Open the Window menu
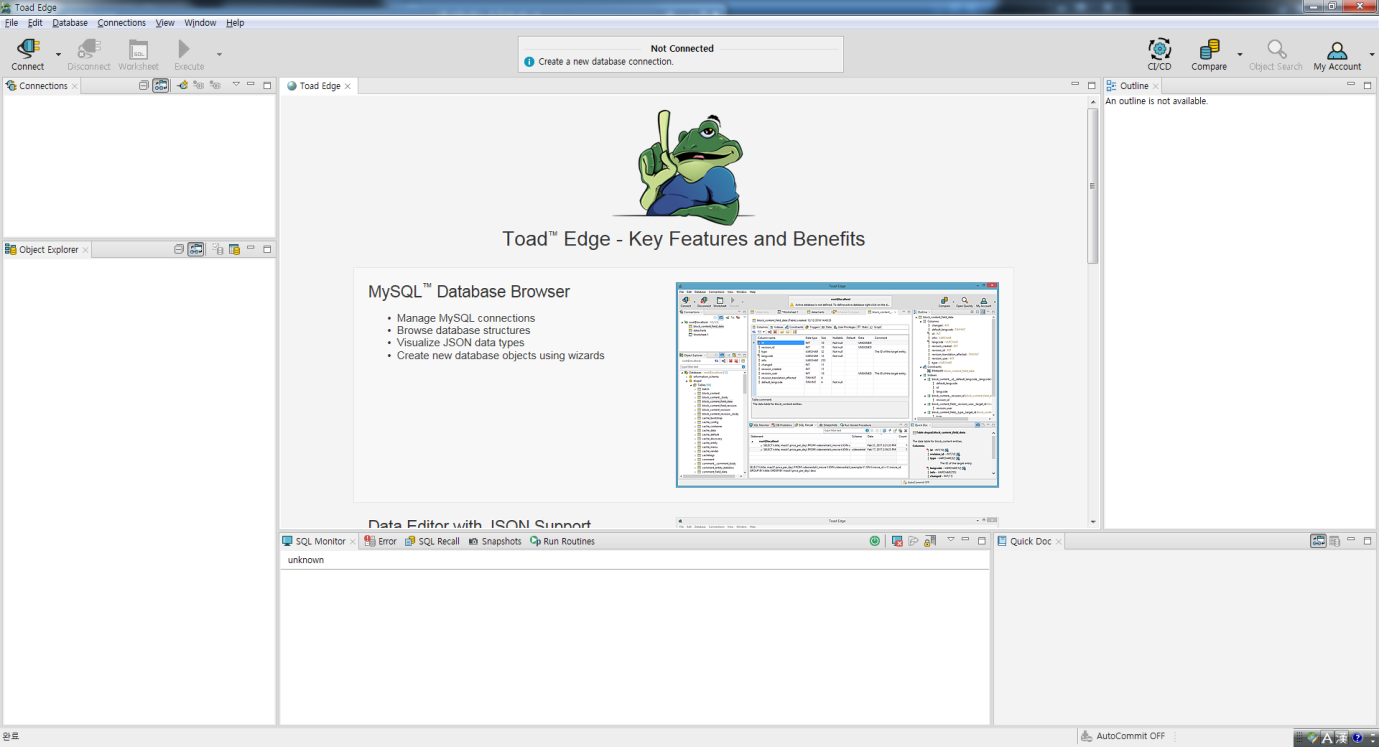This screenshot has width=1379, height=747. click(x=200, y=23)
